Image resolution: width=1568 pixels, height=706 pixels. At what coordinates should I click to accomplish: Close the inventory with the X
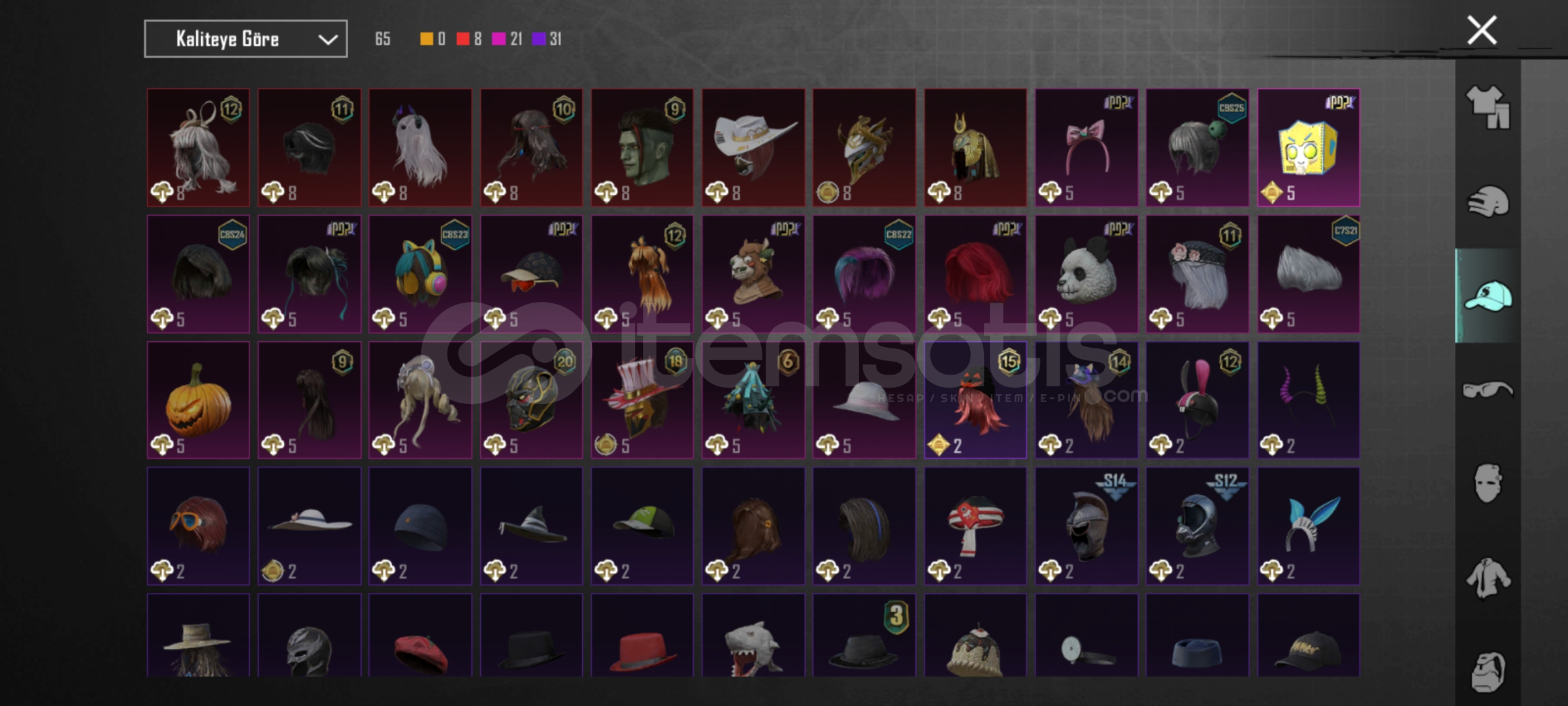coord(1482,30)
